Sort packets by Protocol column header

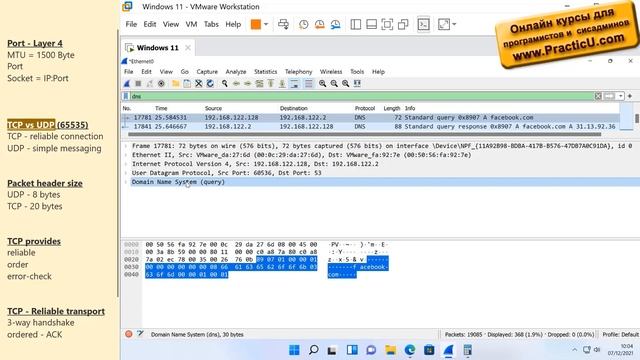tap(364, 108)
